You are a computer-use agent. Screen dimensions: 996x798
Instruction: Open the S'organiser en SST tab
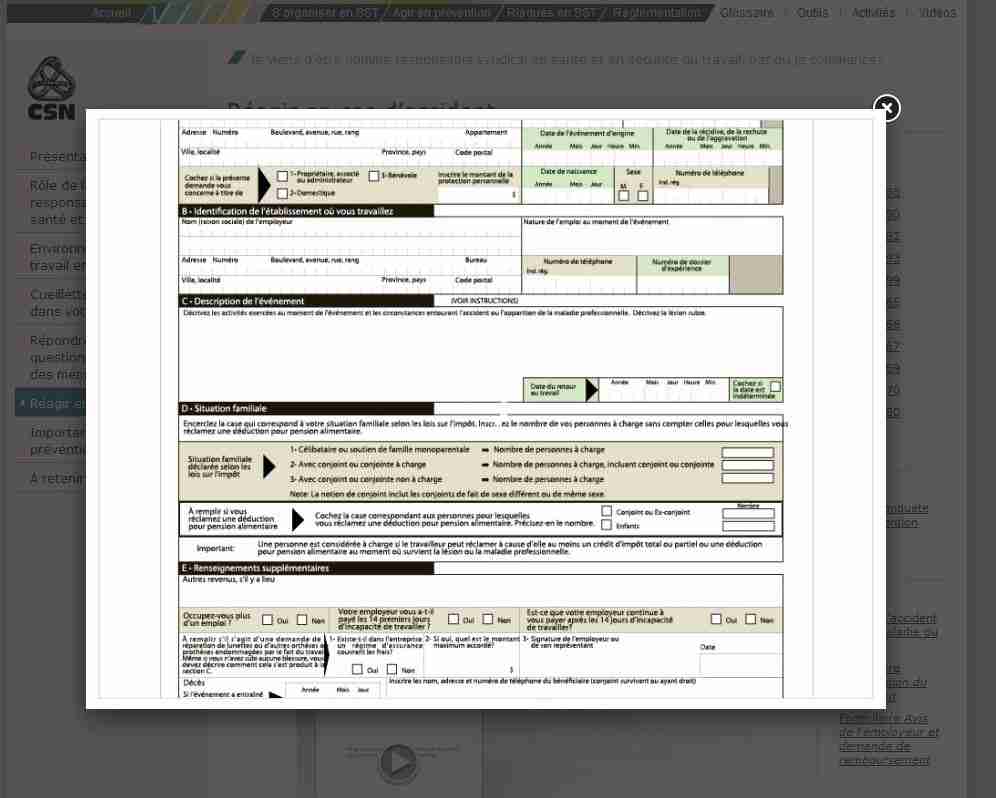(x=325, y=13)
